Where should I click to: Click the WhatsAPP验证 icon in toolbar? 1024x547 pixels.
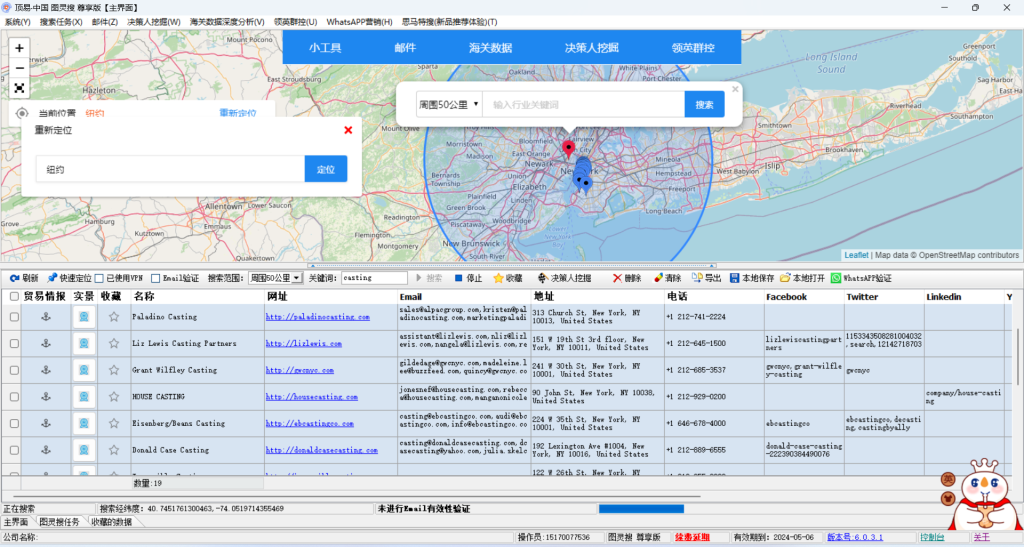point(836,278)
